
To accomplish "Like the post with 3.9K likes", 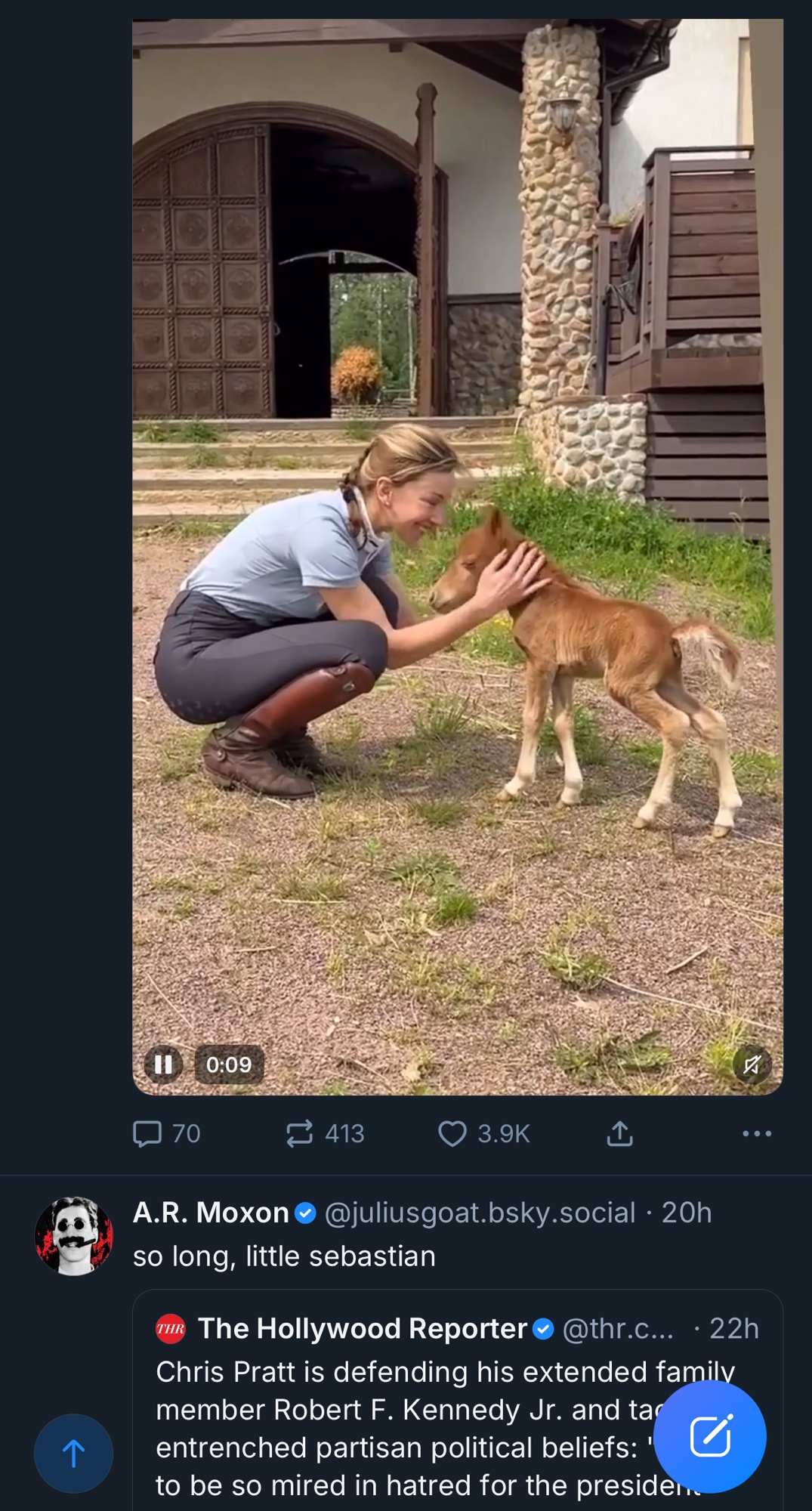I will pyautogui.click(x=452, y=1133).
